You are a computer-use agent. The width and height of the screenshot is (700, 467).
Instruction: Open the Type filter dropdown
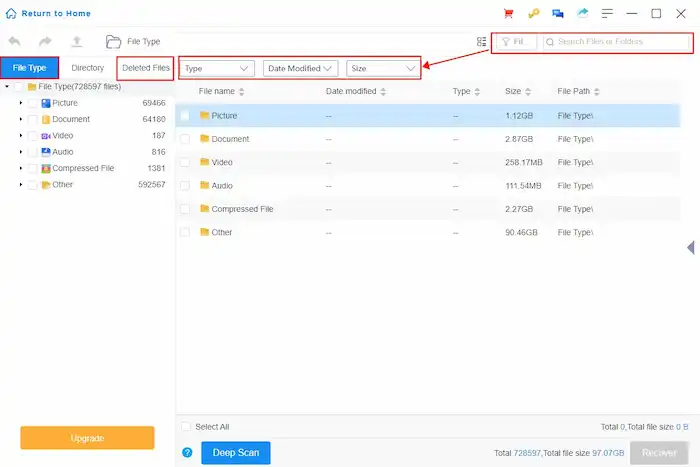[x=218, y=68]
